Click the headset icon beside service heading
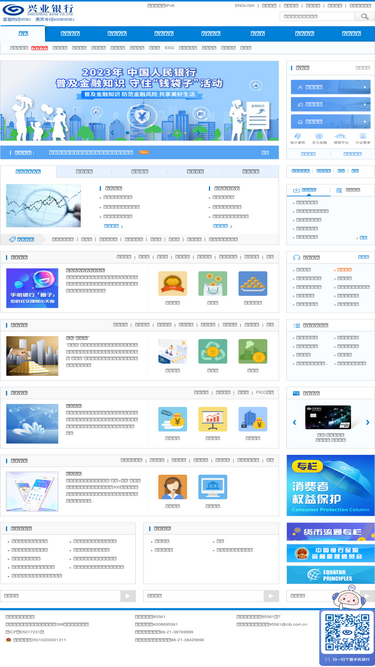The image size is (375, 667). pos(296,257)
